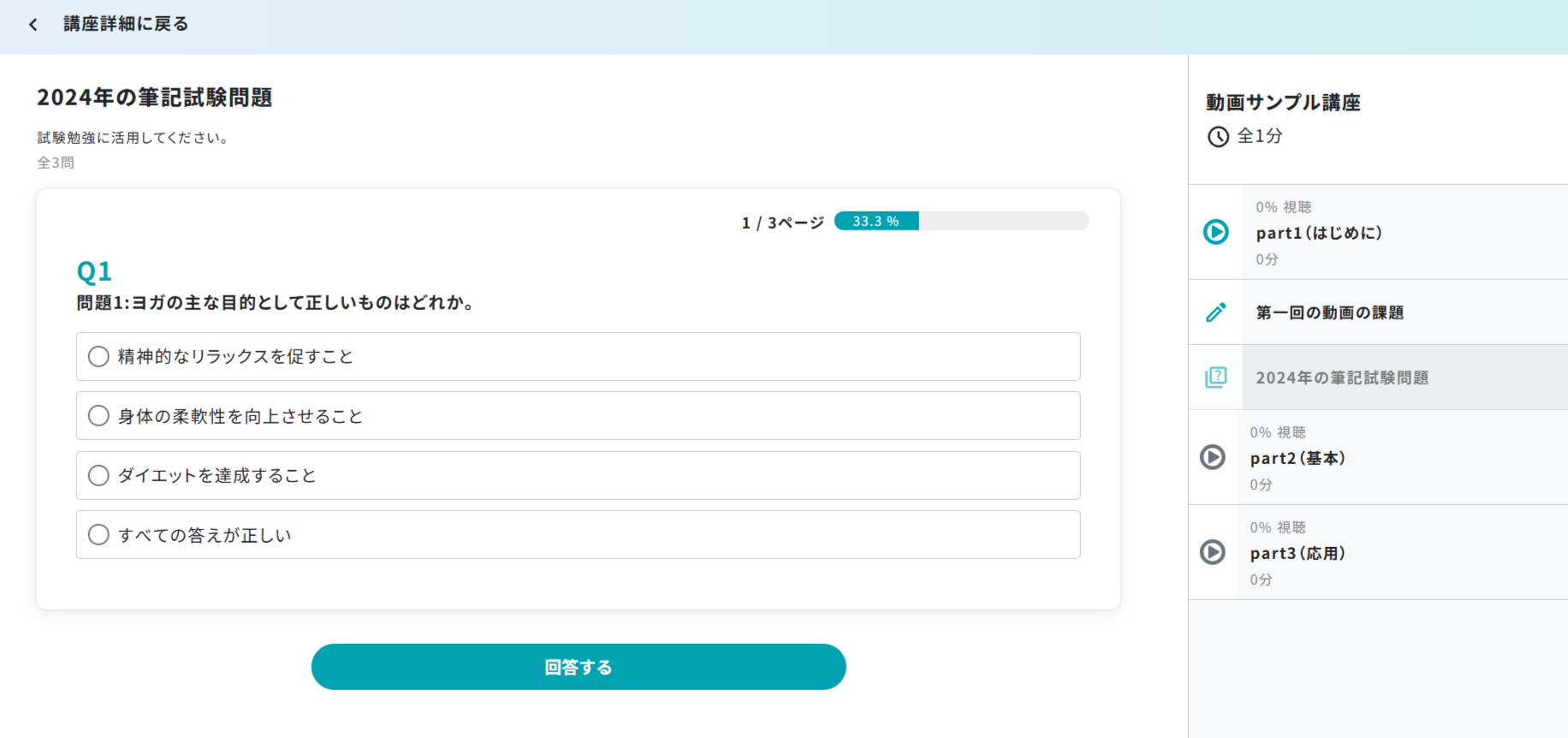Click the pencil icon for 第一回の動画の課題
This screenshot has width=1568, height=738.
pos(1215,312)
